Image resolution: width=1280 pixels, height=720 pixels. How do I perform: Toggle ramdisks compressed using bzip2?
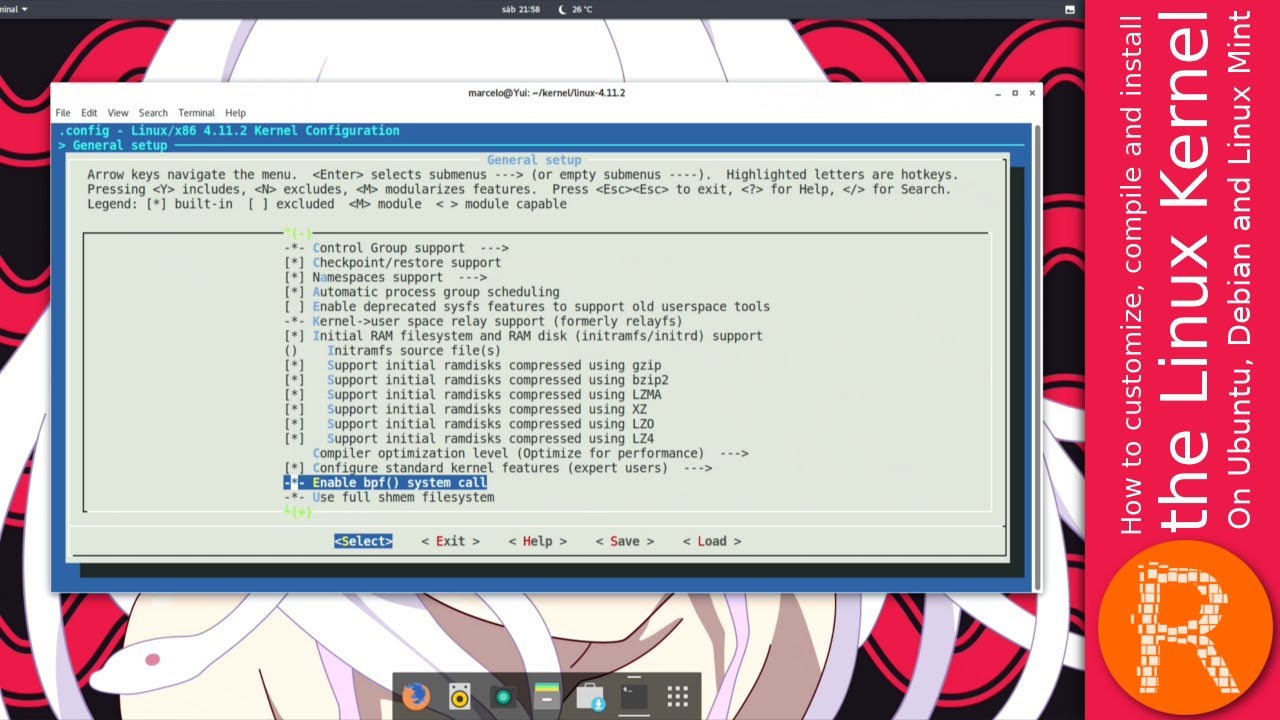476,380
